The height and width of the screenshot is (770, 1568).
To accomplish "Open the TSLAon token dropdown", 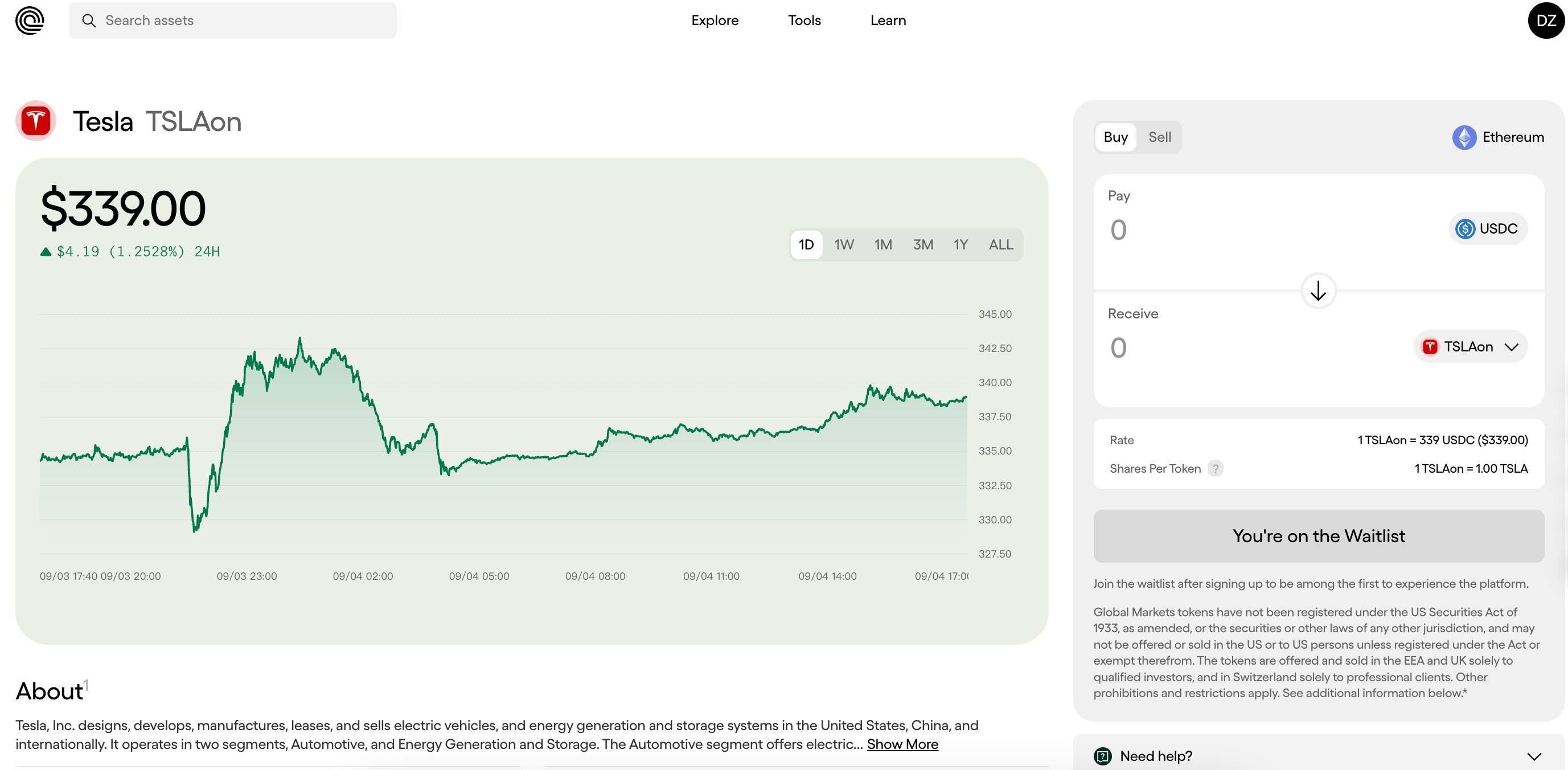I will coord(1470,347).
